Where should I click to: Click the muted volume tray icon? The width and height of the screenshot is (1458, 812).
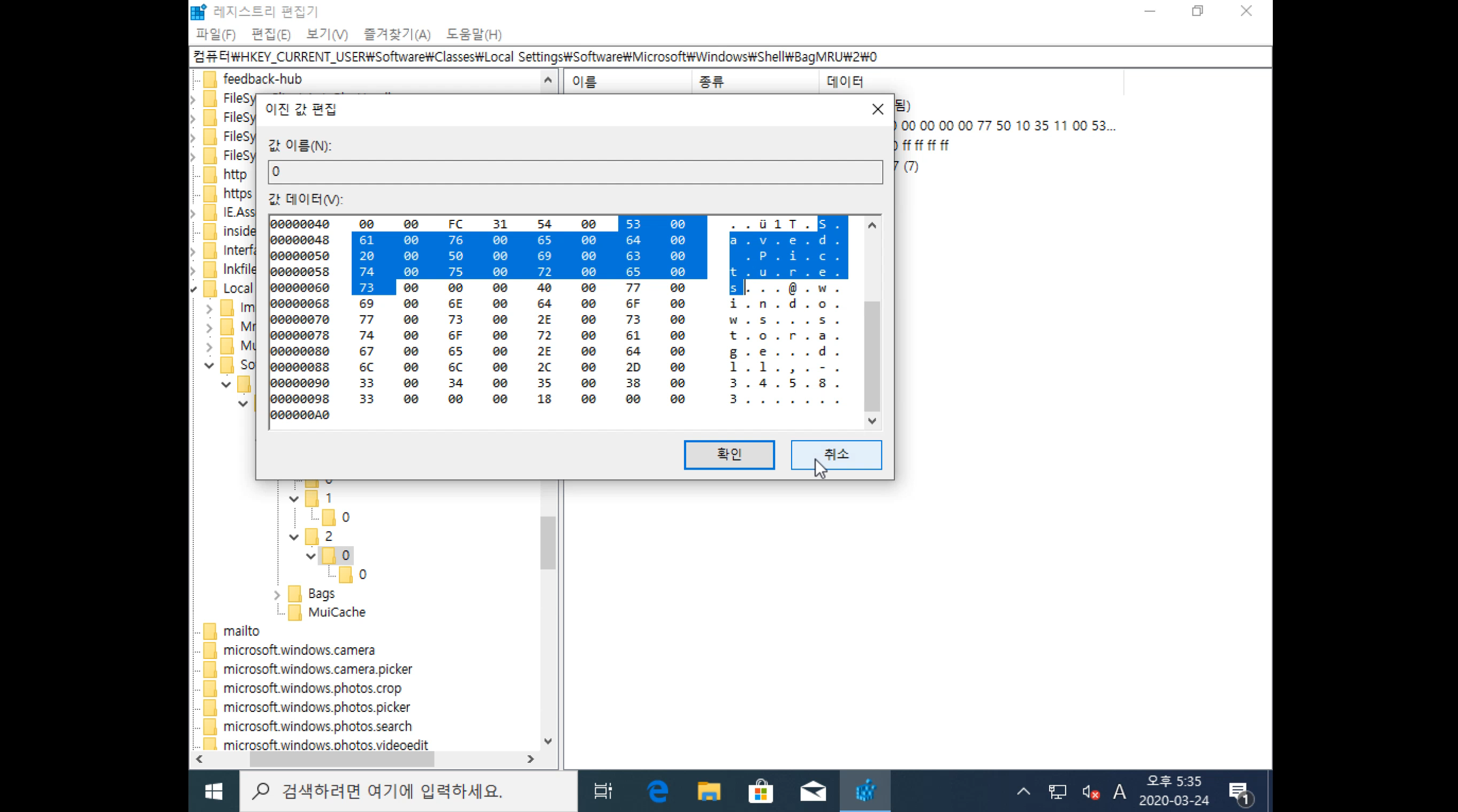(1090, 792)
